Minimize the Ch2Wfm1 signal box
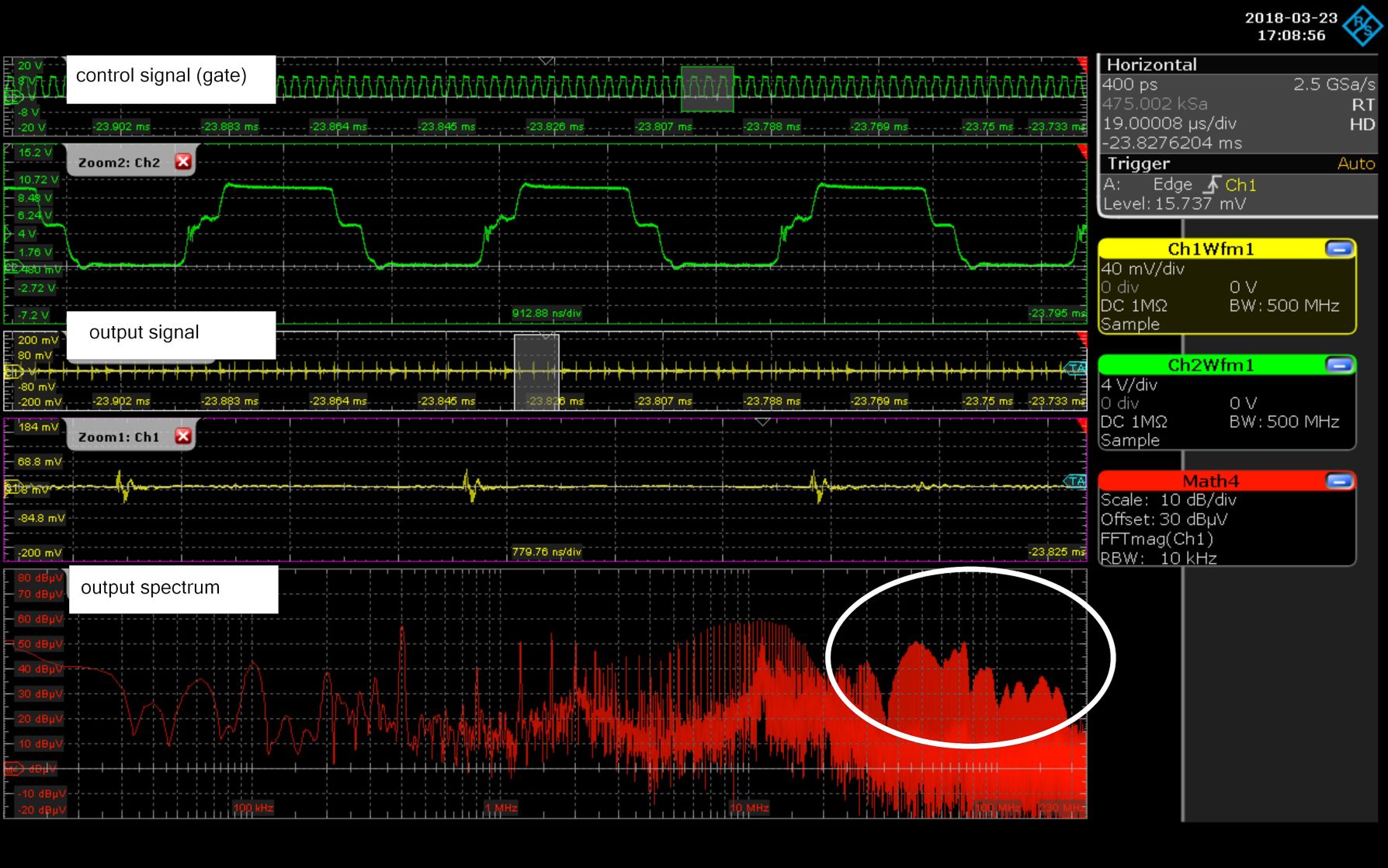 coord(1339,365)
